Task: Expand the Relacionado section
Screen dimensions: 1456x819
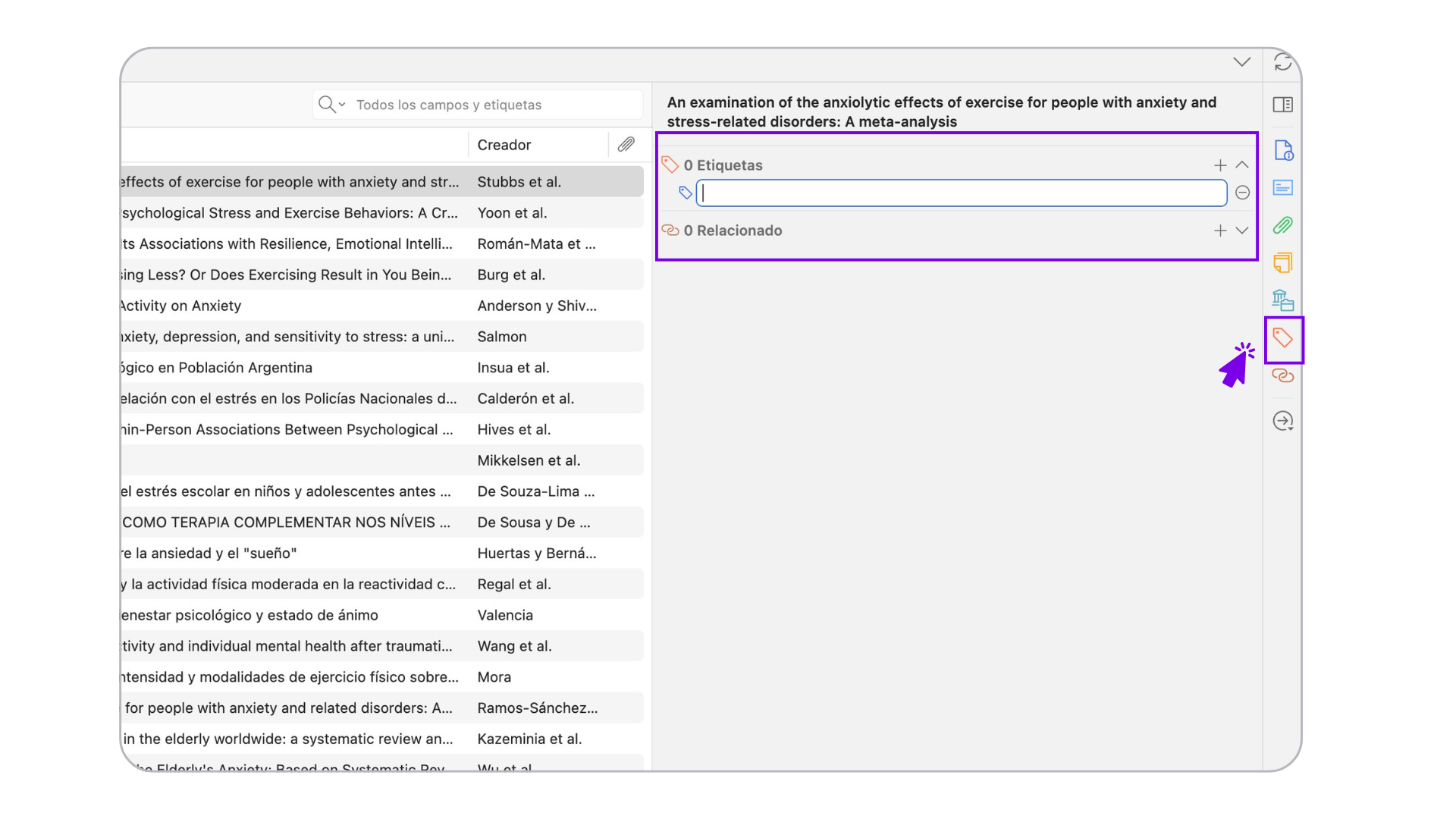Action: 1242,231
